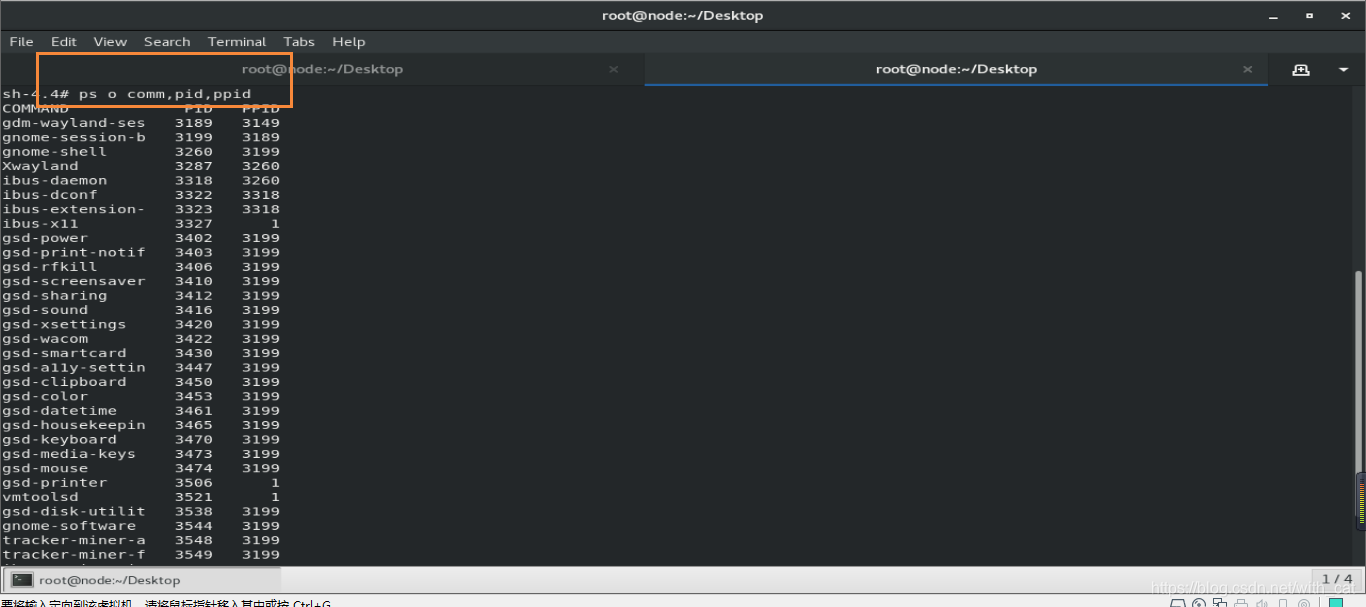Viewport: 1366px width, 607px height.
Task: Click the VMware sound card status icon
Action: [1261, 603]
